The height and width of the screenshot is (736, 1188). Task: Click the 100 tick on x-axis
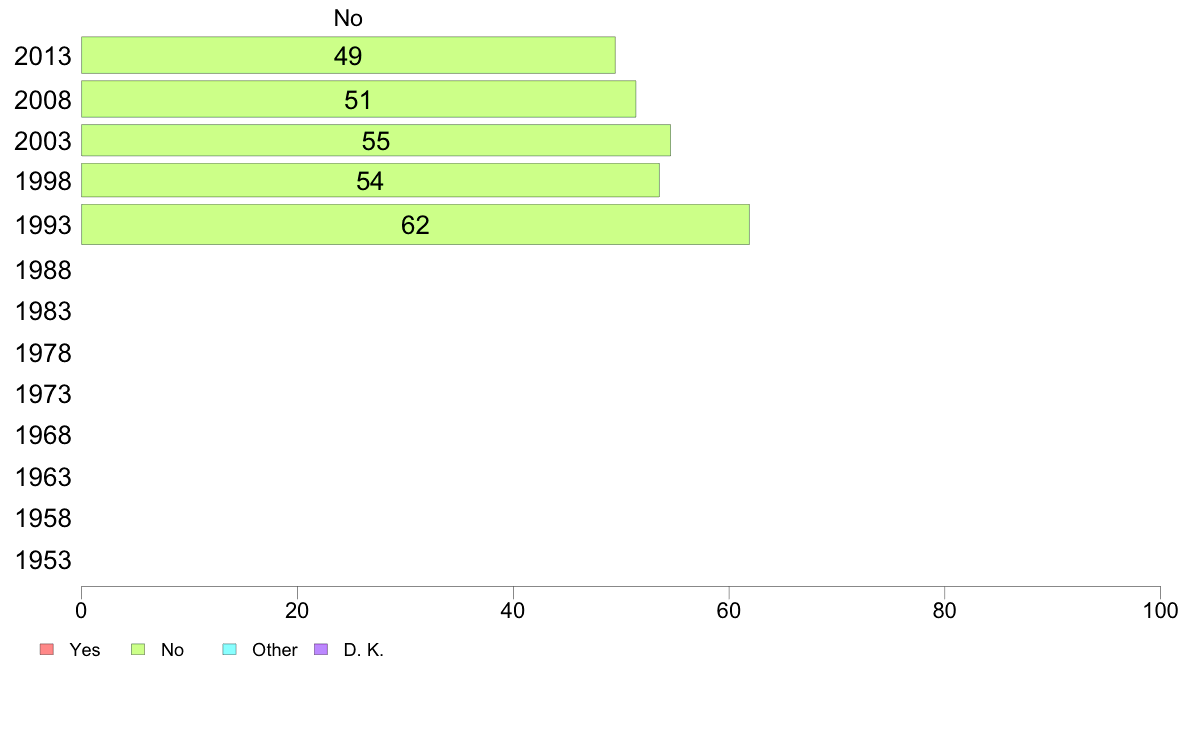tap(1160, 610)
